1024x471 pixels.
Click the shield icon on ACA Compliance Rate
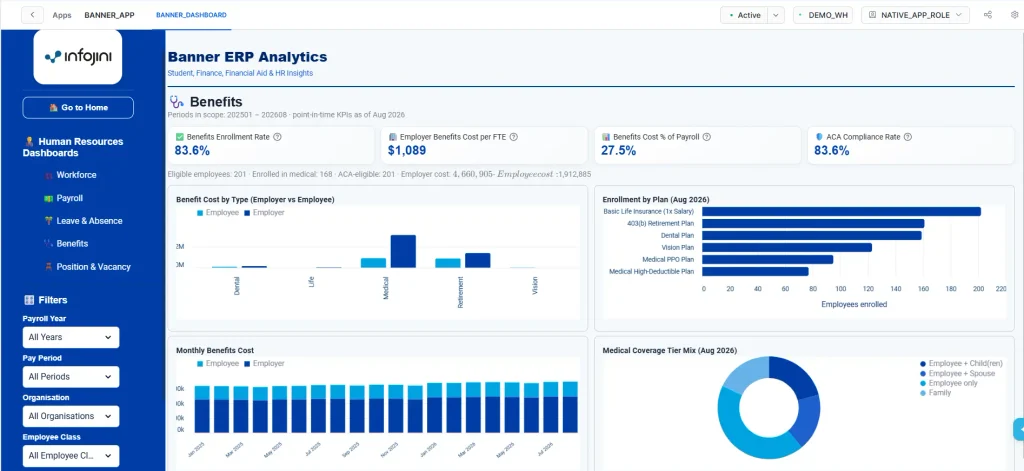click(819, 137)
